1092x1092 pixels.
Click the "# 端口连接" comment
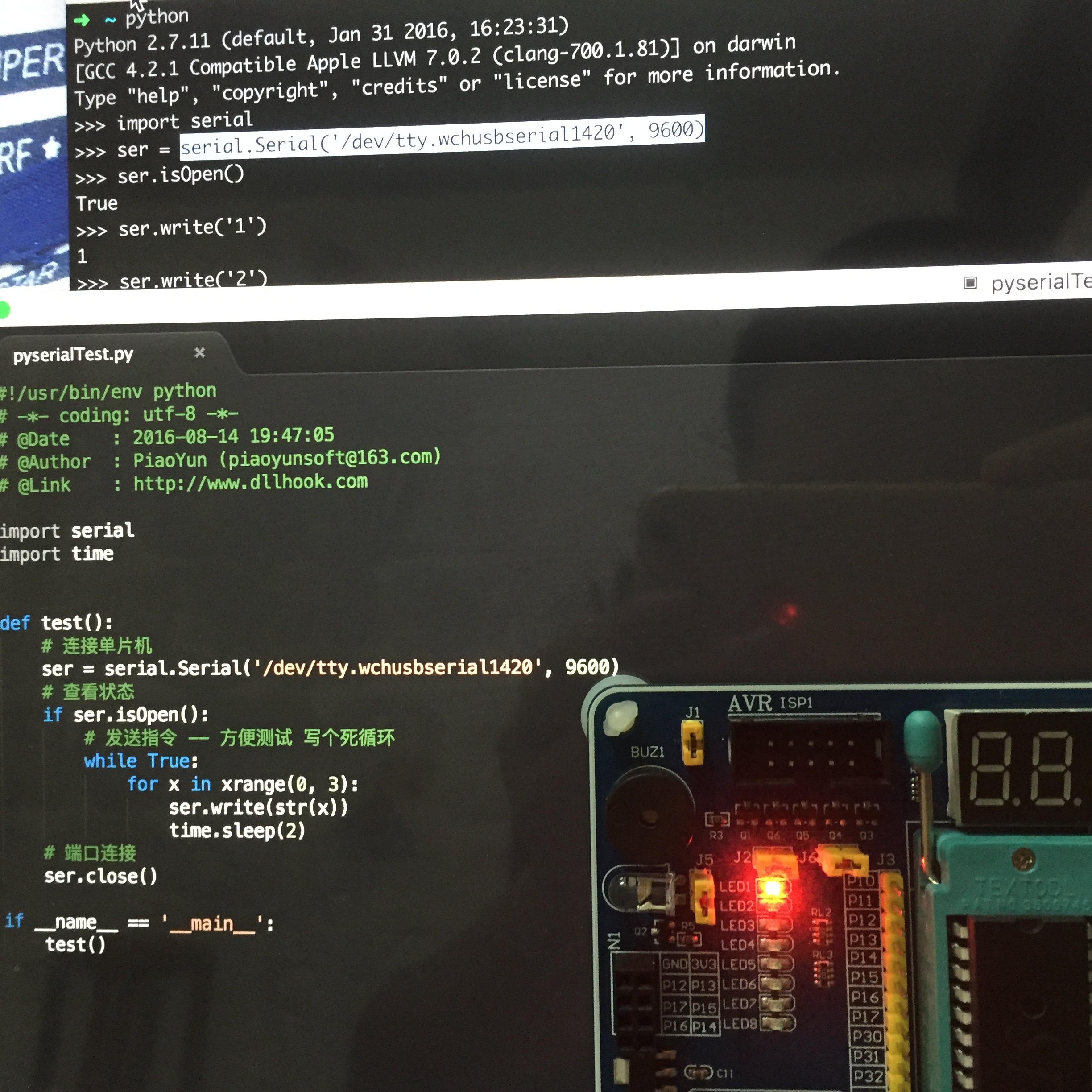[x=90, y=853]
